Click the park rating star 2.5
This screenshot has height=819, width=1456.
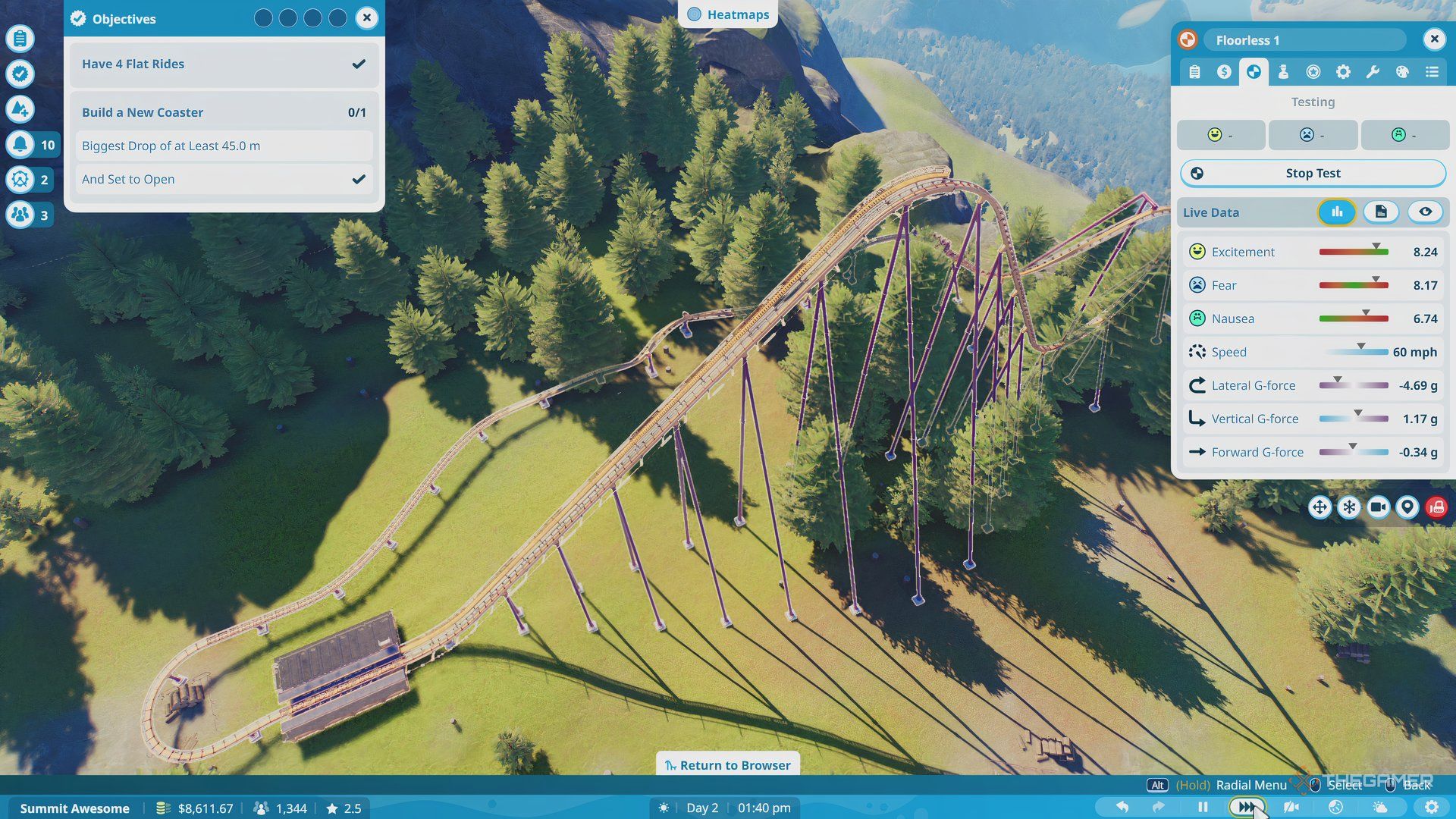tap(344, 808)
